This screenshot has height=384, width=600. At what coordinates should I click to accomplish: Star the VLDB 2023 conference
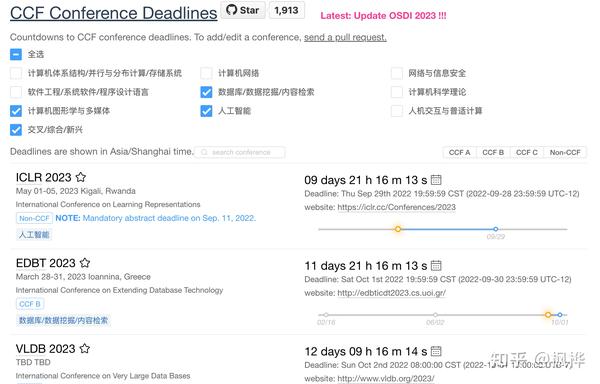click(x=85, y=348)
